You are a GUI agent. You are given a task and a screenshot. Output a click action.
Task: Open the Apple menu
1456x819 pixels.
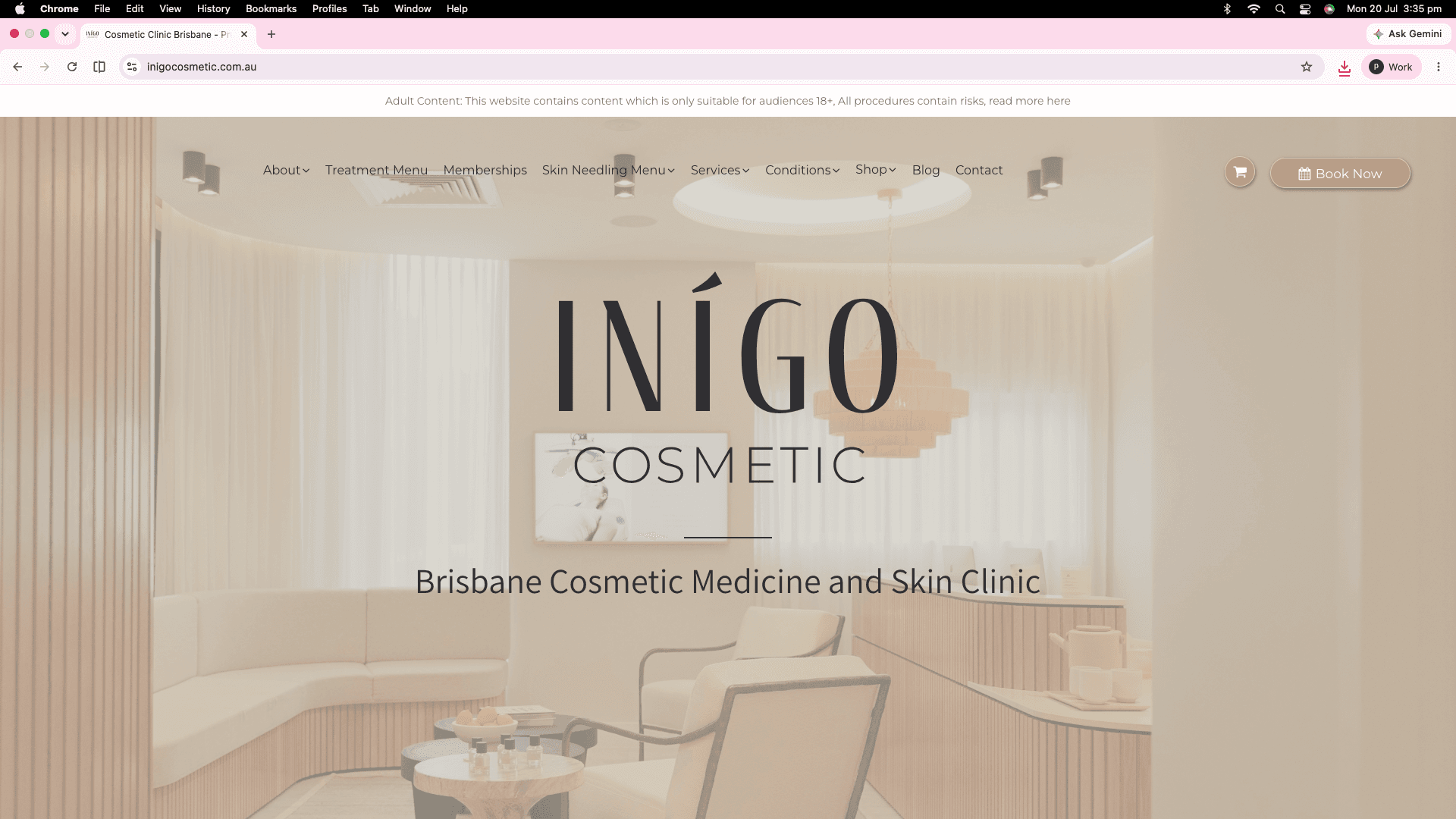pyautogui.click(x=20, y=9)
